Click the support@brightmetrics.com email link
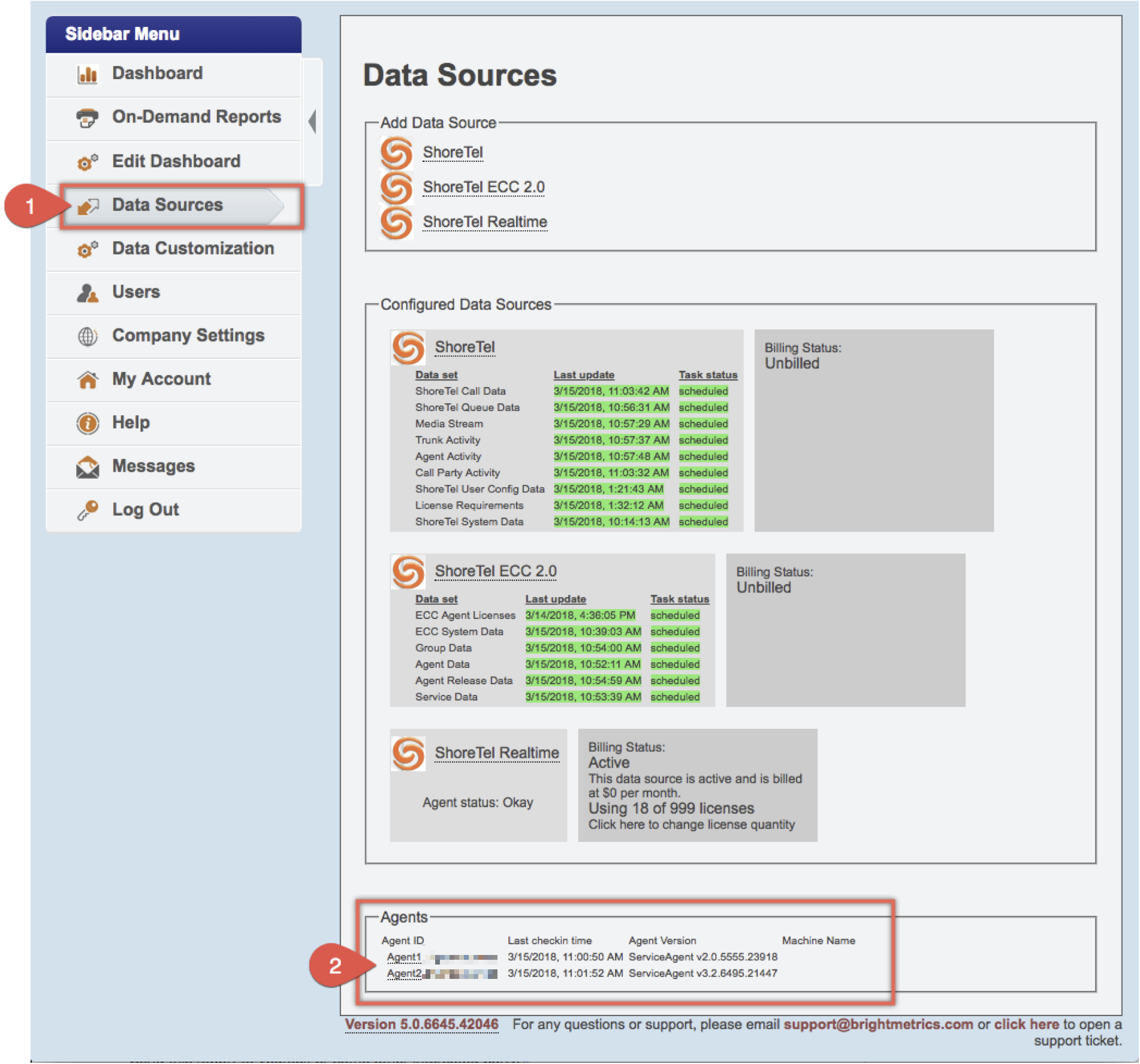This screenshot has width=1140, height=1064. (x=878, y=1024)
